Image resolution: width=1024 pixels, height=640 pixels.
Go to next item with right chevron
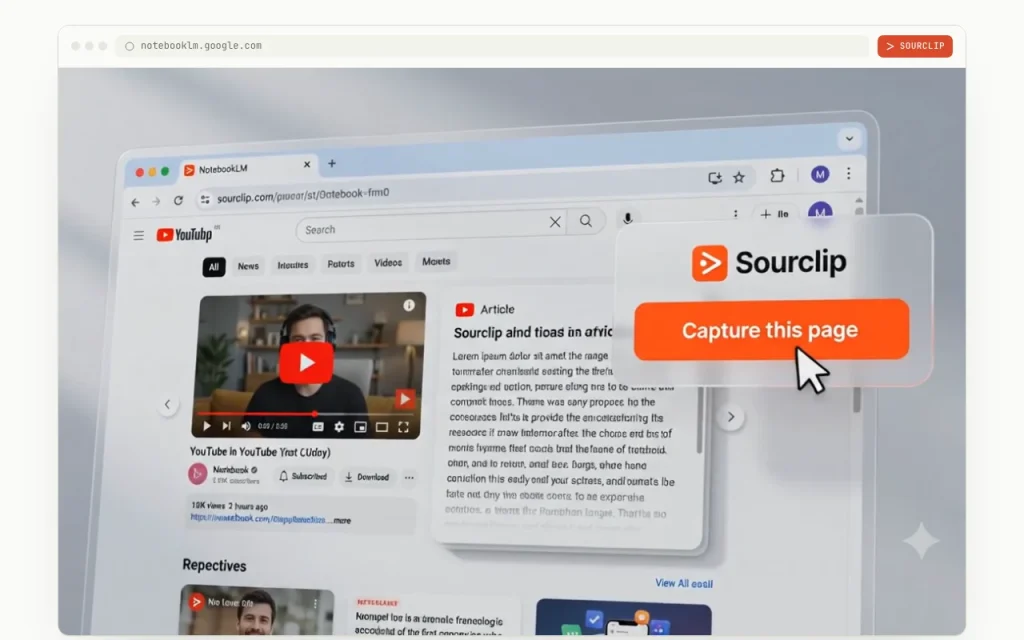pyautogui.click(x=731, y=417)
